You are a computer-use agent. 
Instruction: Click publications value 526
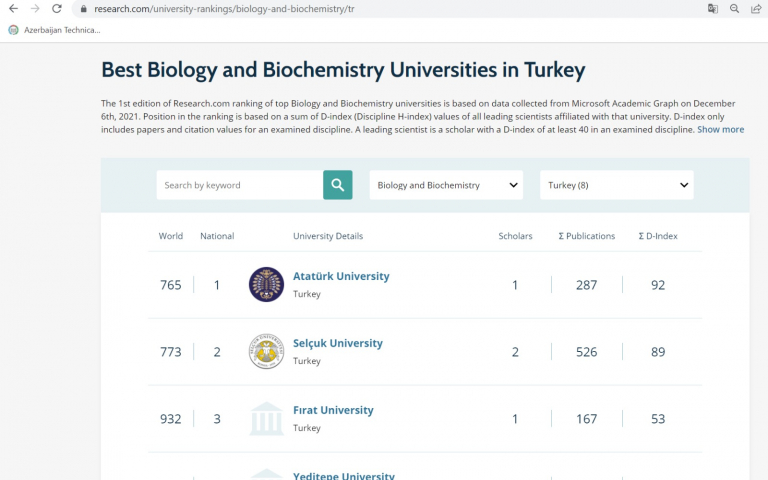[586, 352]
